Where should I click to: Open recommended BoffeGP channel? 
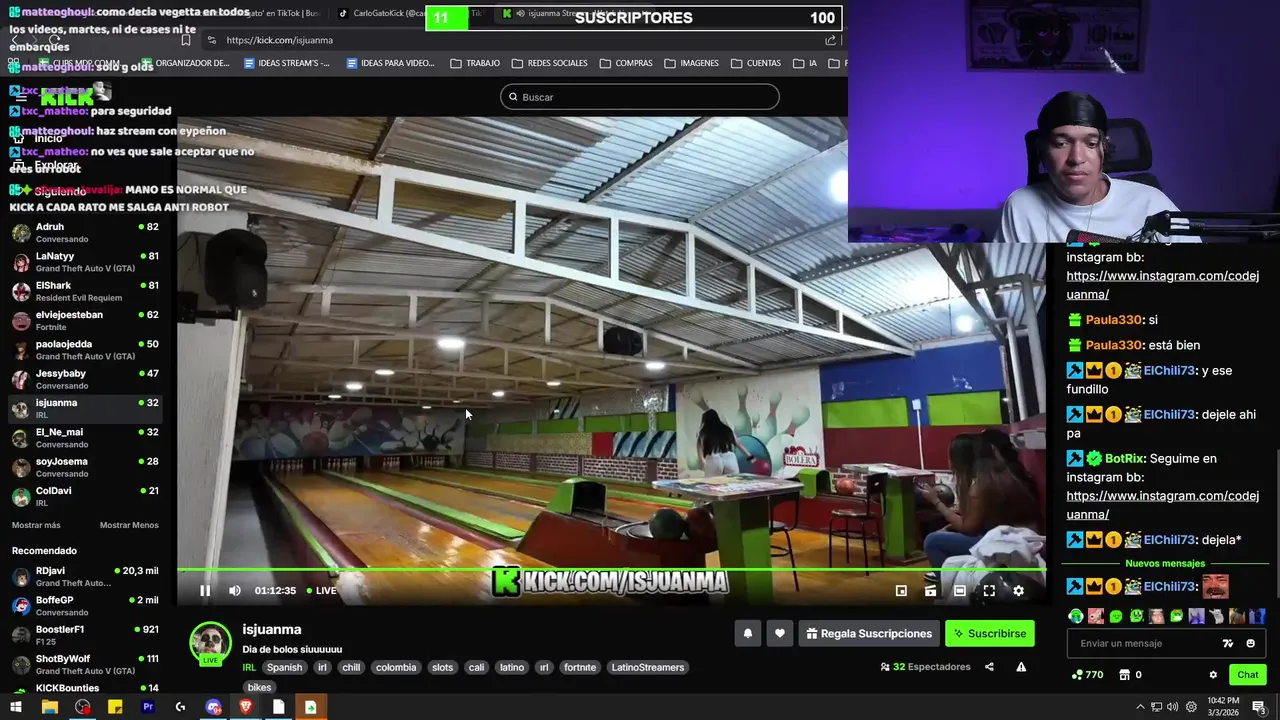pyautogui.click(x=85, y=606)
